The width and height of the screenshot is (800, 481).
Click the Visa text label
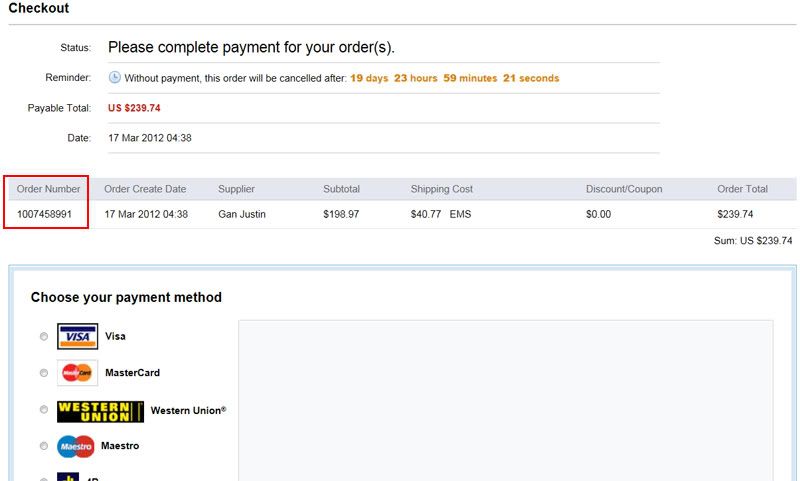115,337
